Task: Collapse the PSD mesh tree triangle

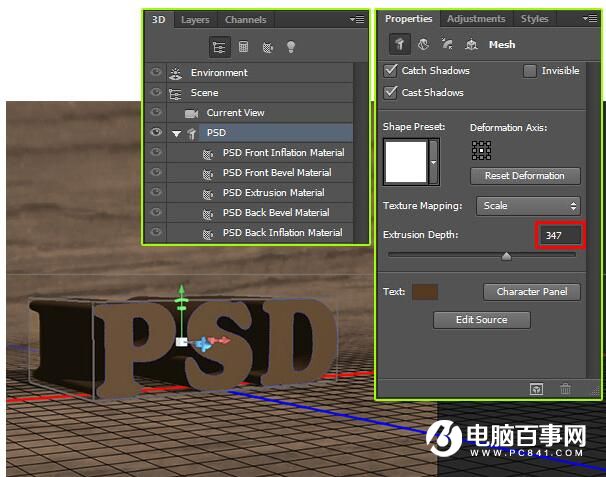Action: pos(177,134)
